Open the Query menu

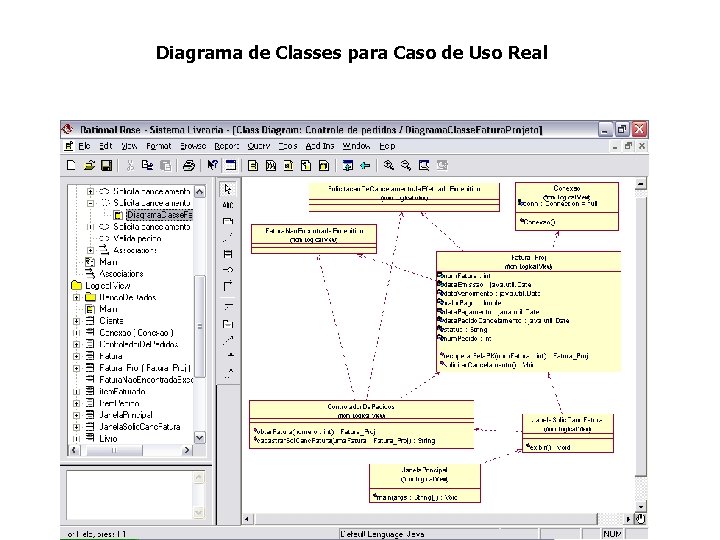click(x=259, y=146)
